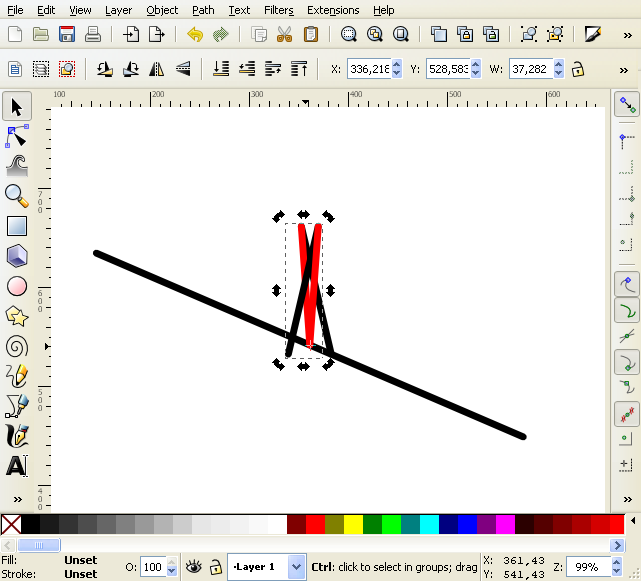Select the Selector arrow tool

point(17,107)
